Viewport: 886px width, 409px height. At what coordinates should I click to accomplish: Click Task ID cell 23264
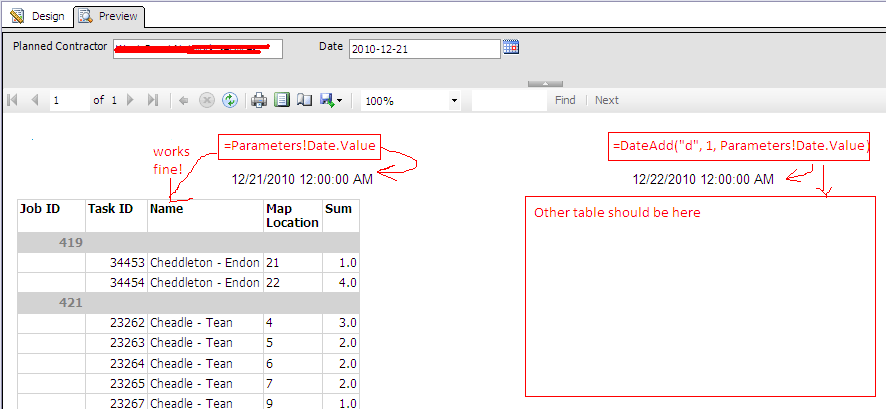(x=116, y=363)
